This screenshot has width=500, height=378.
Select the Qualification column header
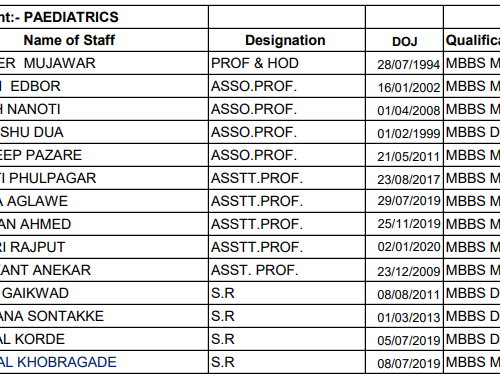coord(472,40)
